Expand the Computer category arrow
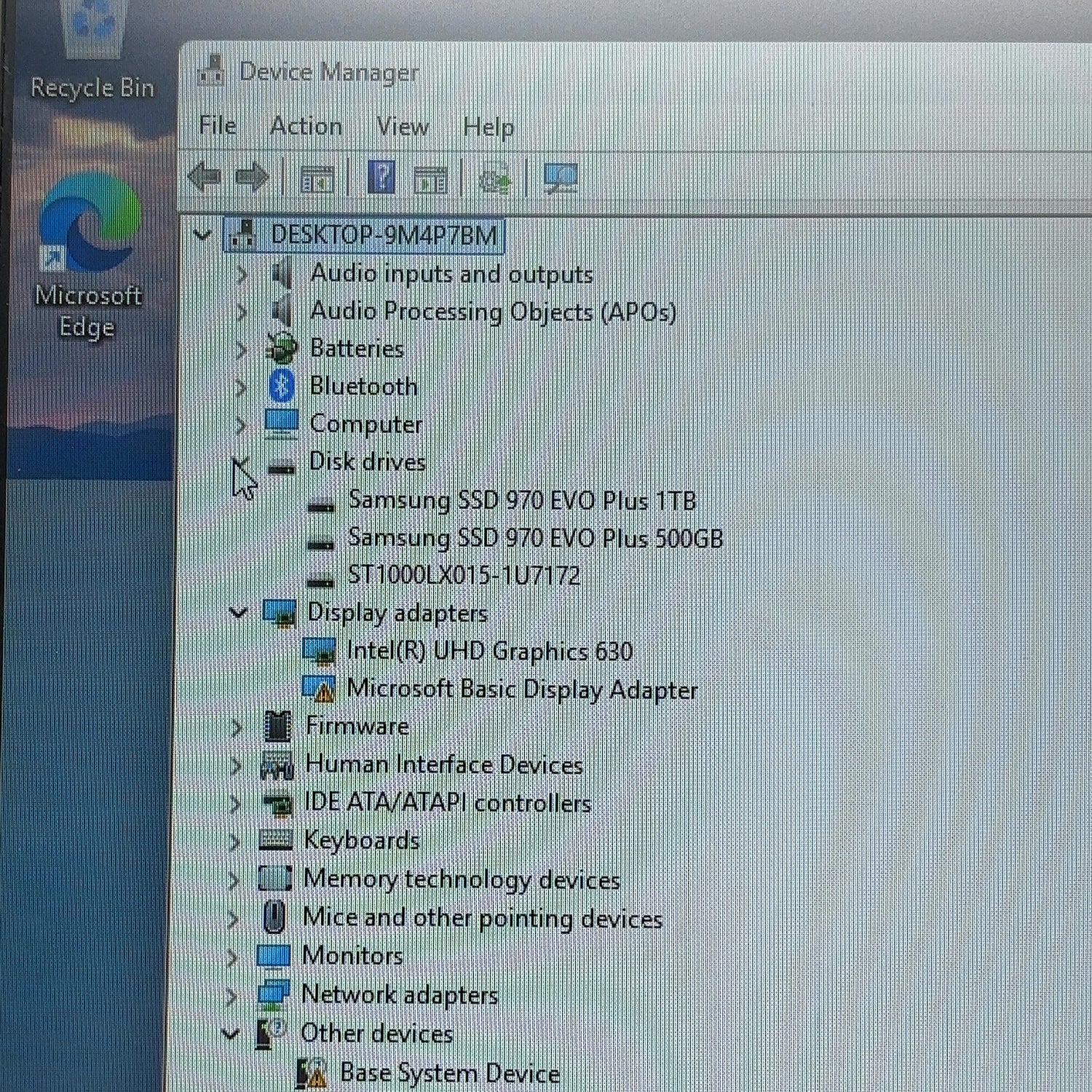 pos(241,425)
